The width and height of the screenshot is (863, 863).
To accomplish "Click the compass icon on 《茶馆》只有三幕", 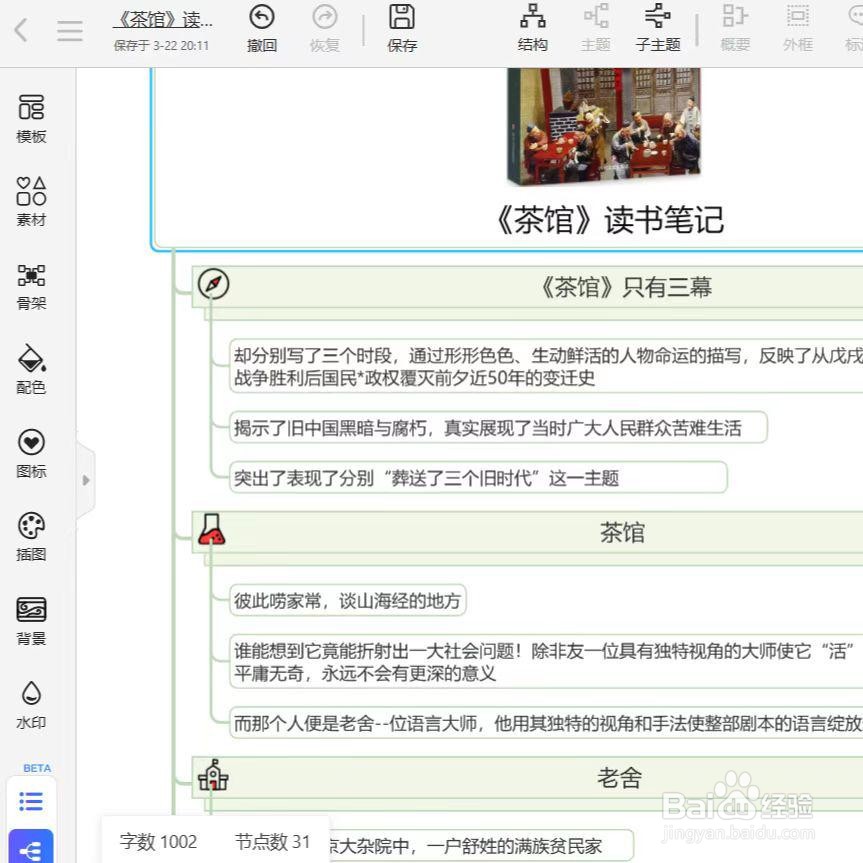I will tap(214, 284).
